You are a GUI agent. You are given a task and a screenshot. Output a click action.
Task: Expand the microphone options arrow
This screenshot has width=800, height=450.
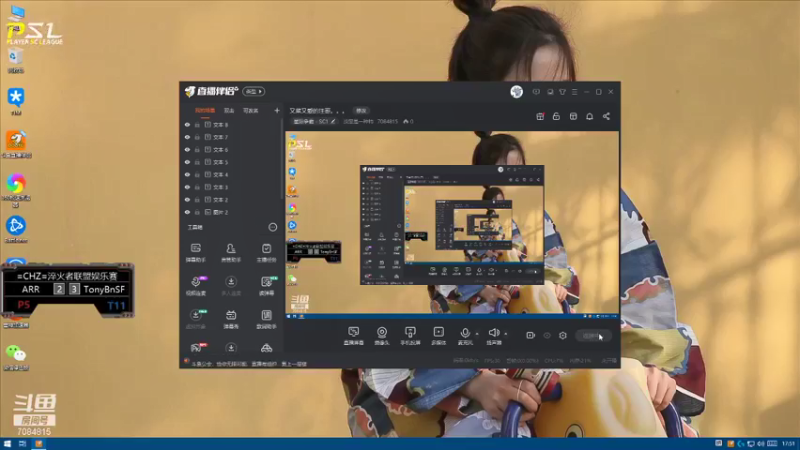click(x=477, y=334)
